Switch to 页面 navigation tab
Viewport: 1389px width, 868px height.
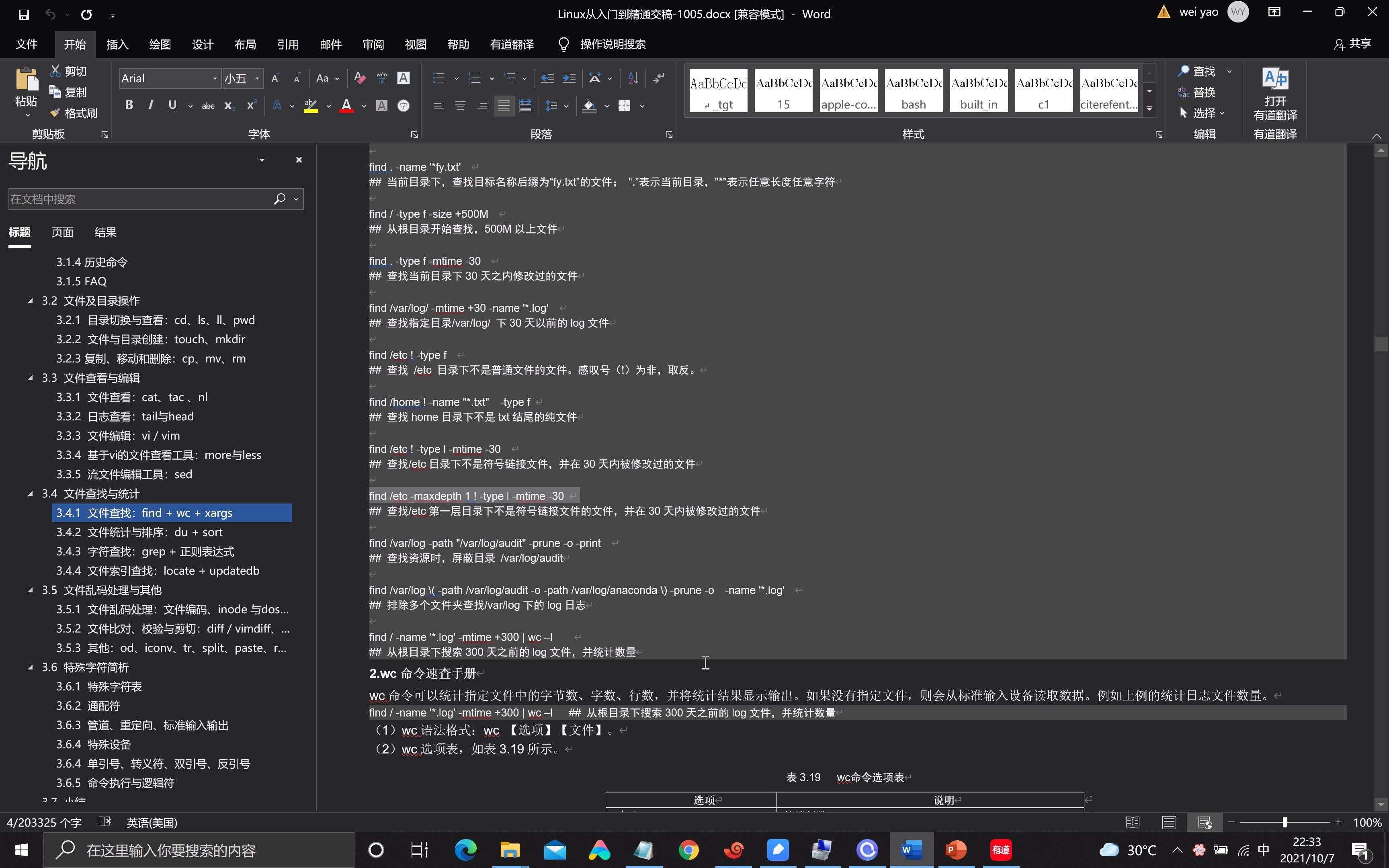[x=62, y=232]
